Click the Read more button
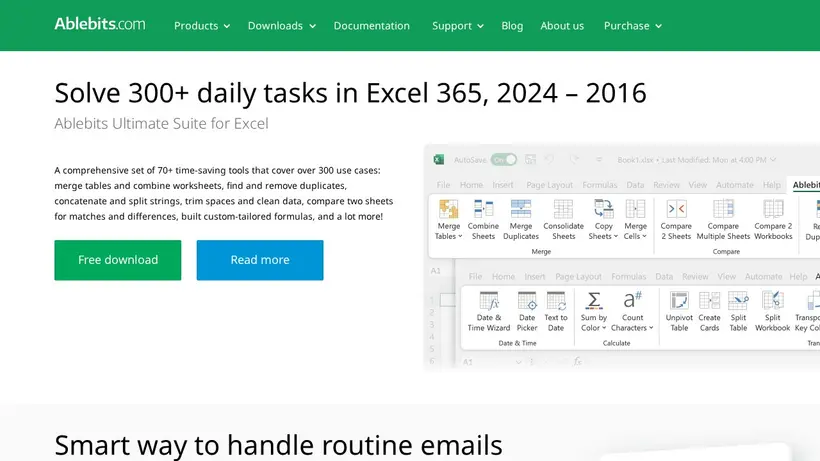 pos(260,260)
